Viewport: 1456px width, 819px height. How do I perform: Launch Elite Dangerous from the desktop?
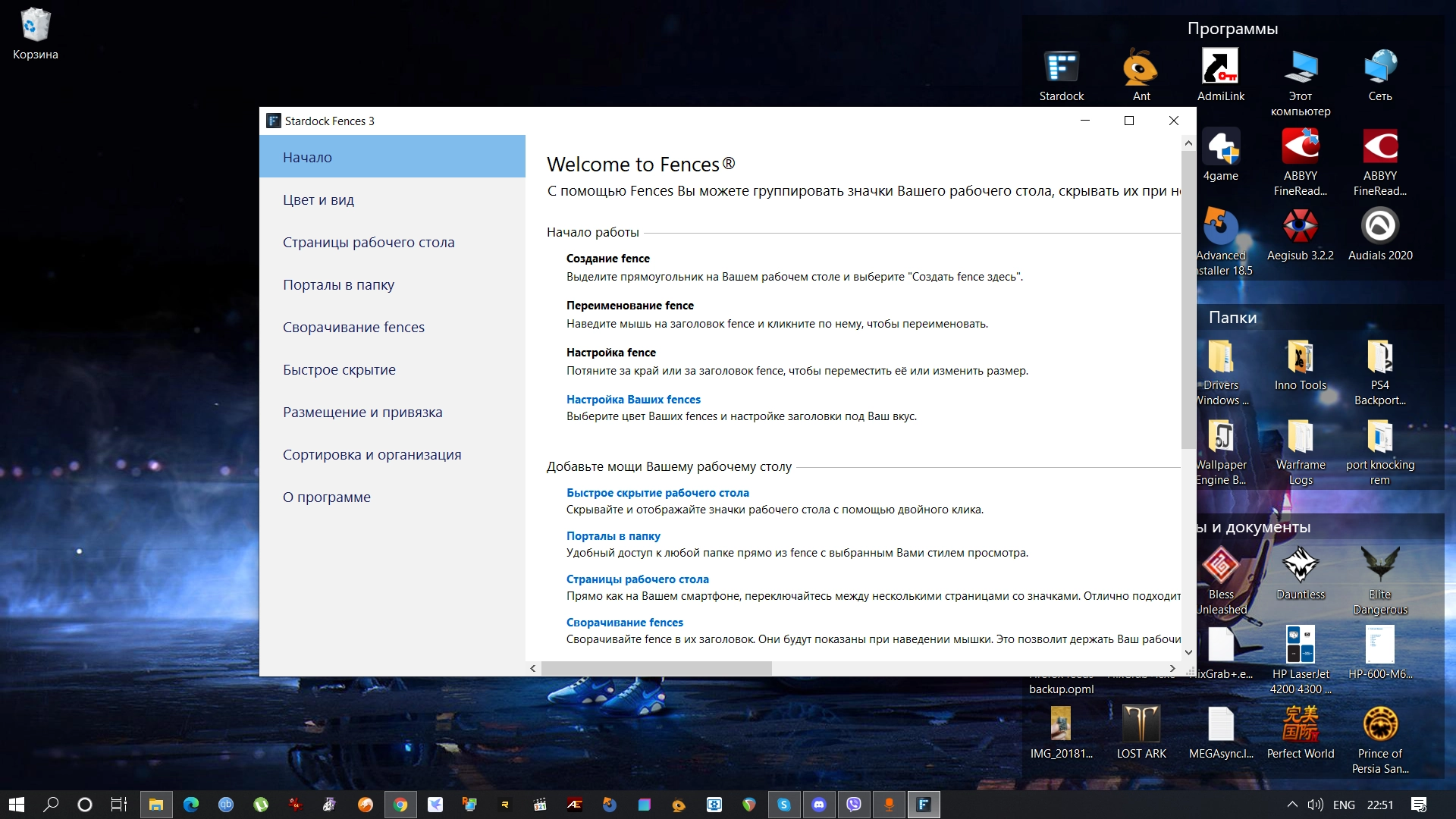1380,581
